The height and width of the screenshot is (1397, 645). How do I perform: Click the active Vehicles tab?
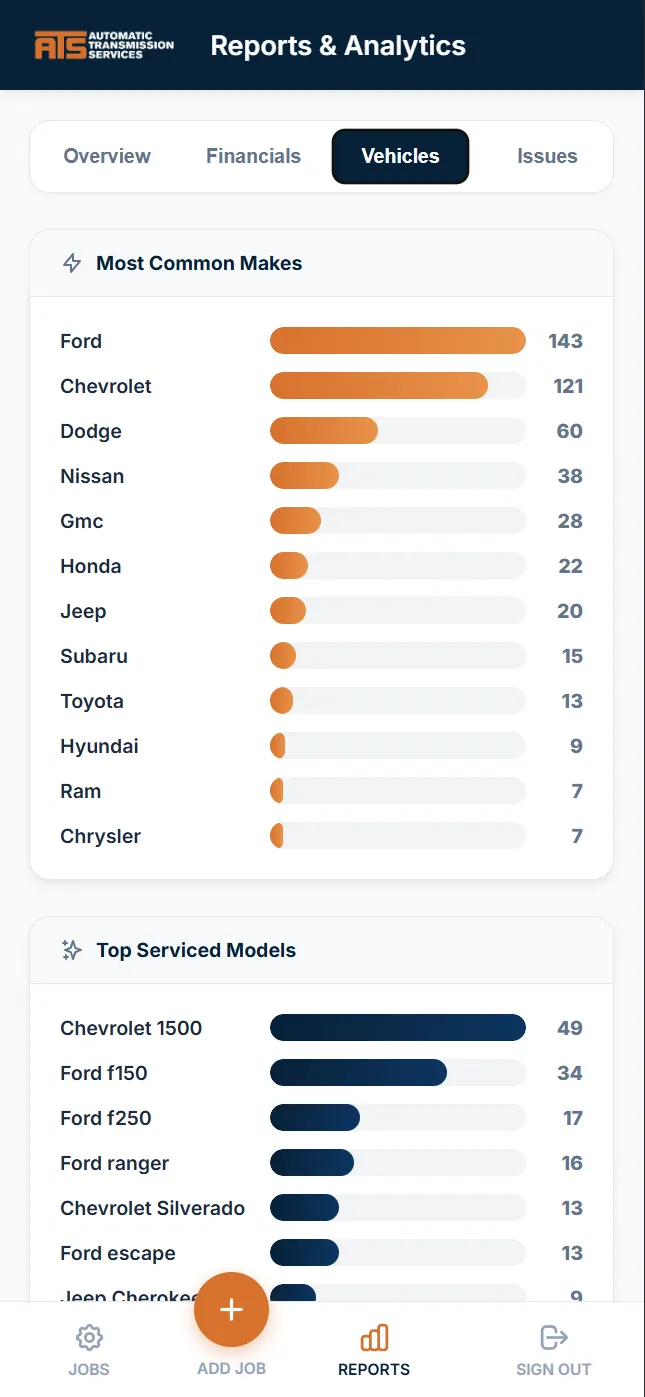tap(400, 156)
